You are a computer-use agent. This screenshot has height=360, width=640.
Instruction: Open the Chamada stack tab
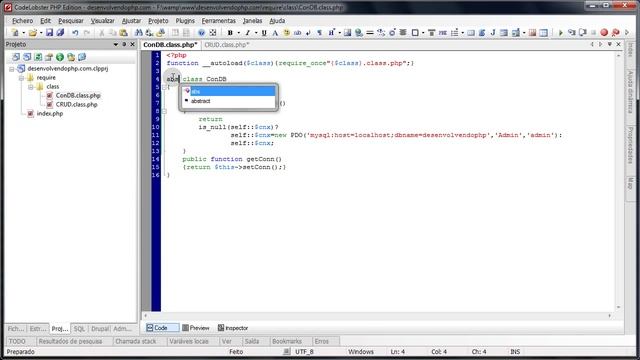136,341
